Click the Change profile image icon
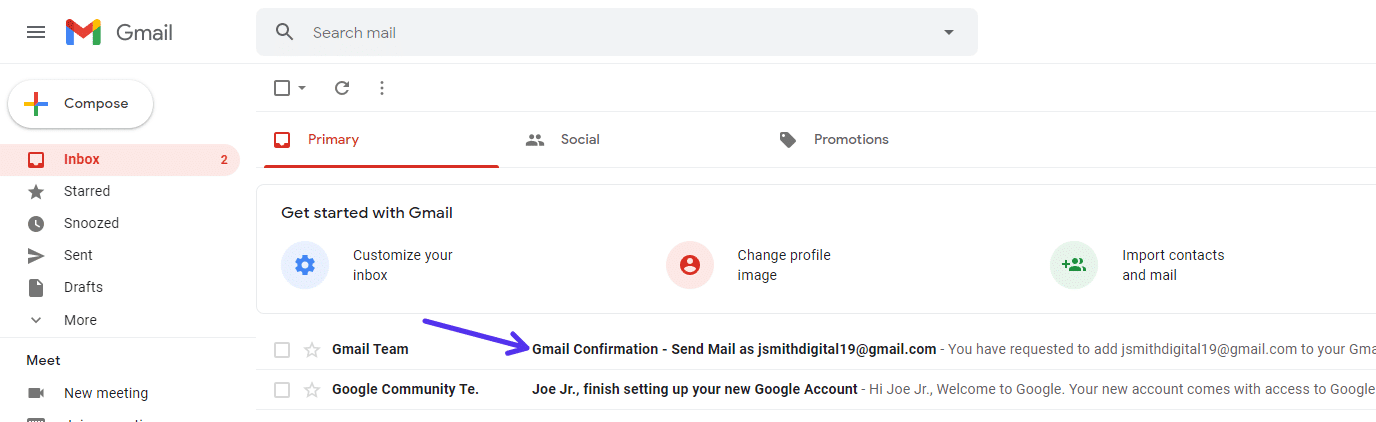Viewport: 1376px width, 422px height. coord(689,265)
